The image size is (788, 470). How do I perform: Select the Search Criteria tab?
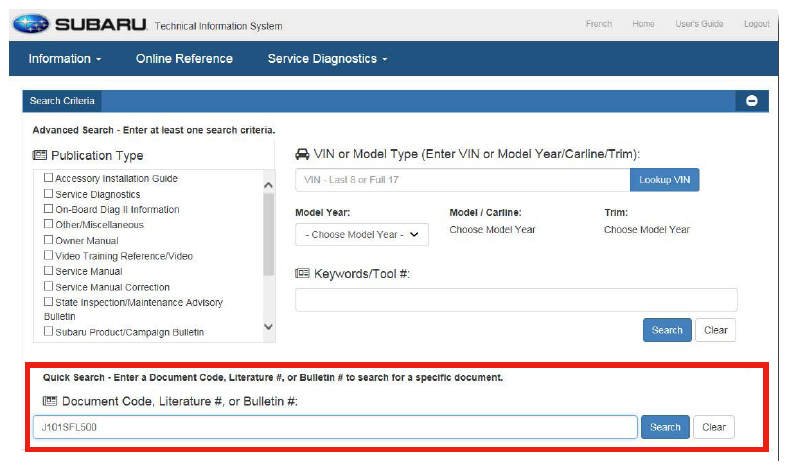point(62,101)
